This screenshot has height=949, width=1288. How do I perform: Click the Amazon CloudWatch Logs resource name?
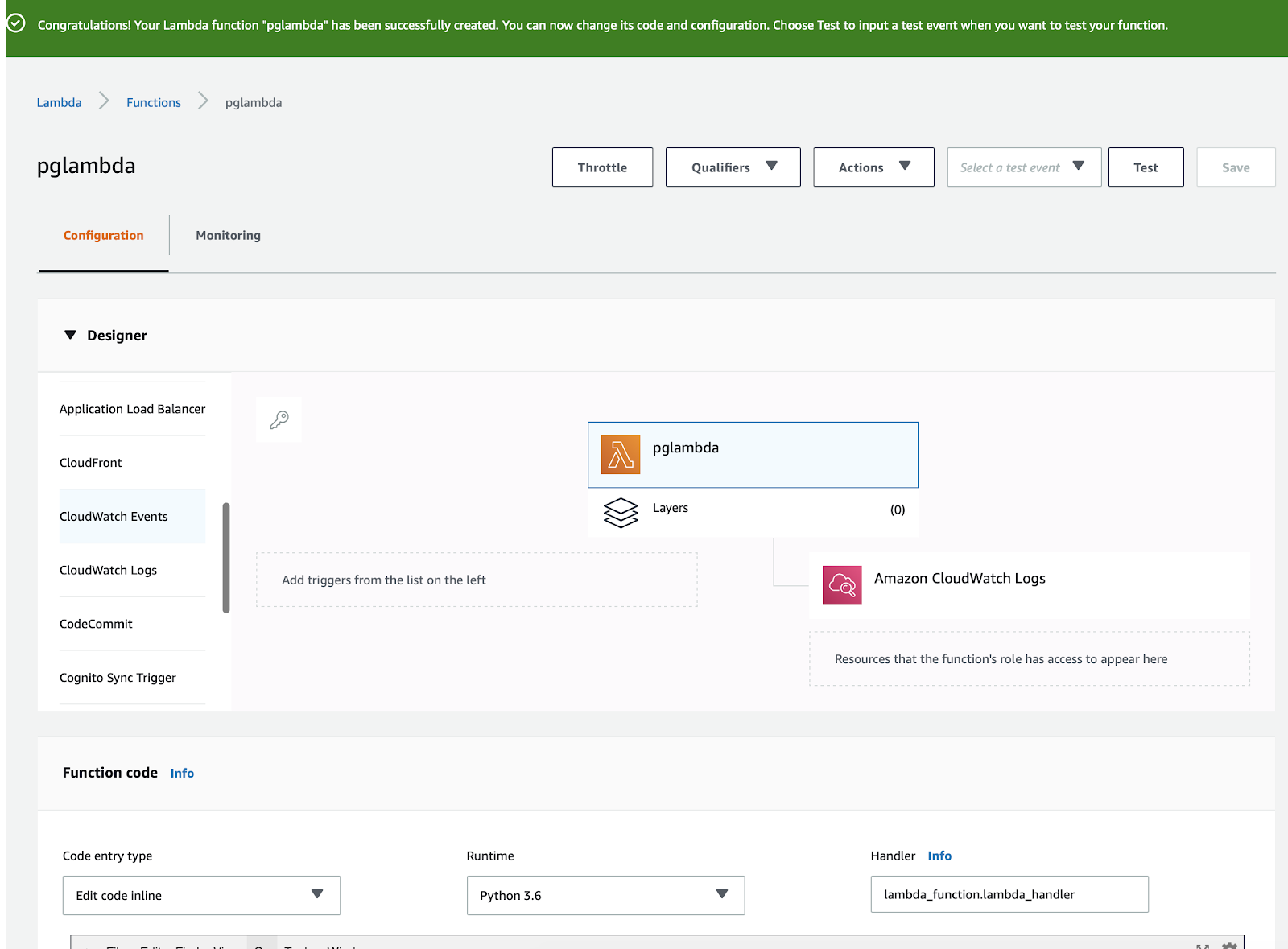[x=960, y=578]
